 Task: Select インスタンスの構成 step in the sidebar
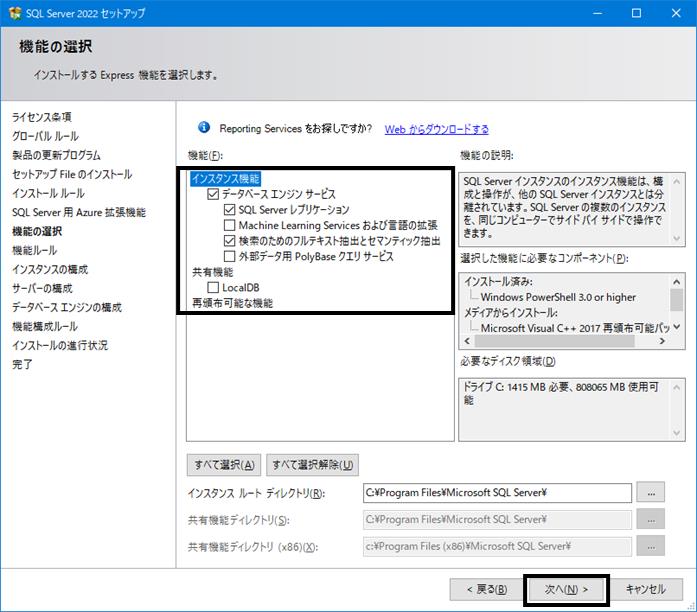click(x=50, y=269)
